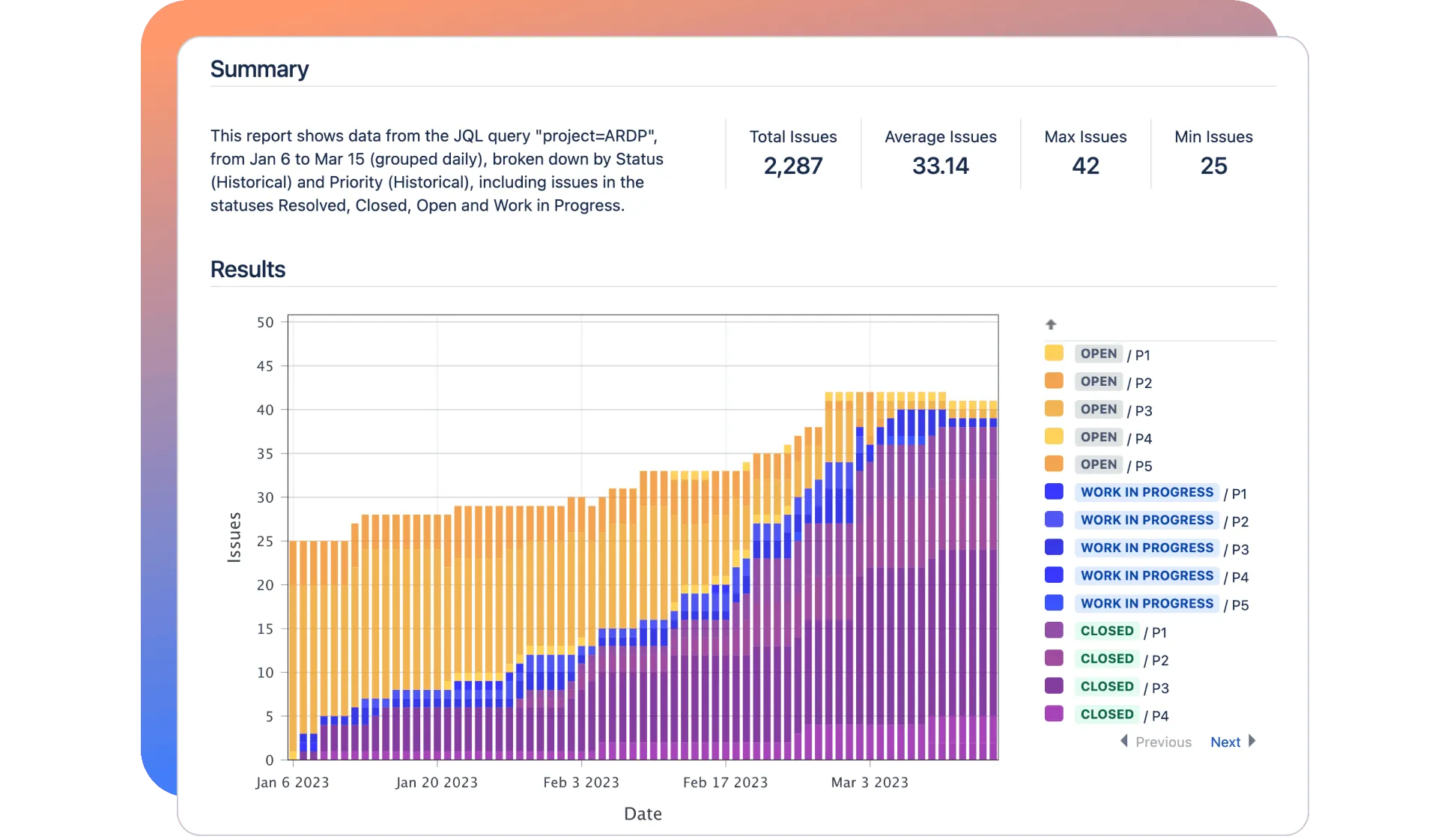Hide the CLOSED / P3 series
The height and width of the screenshot is (839, 1456).
click(1054, 685)
